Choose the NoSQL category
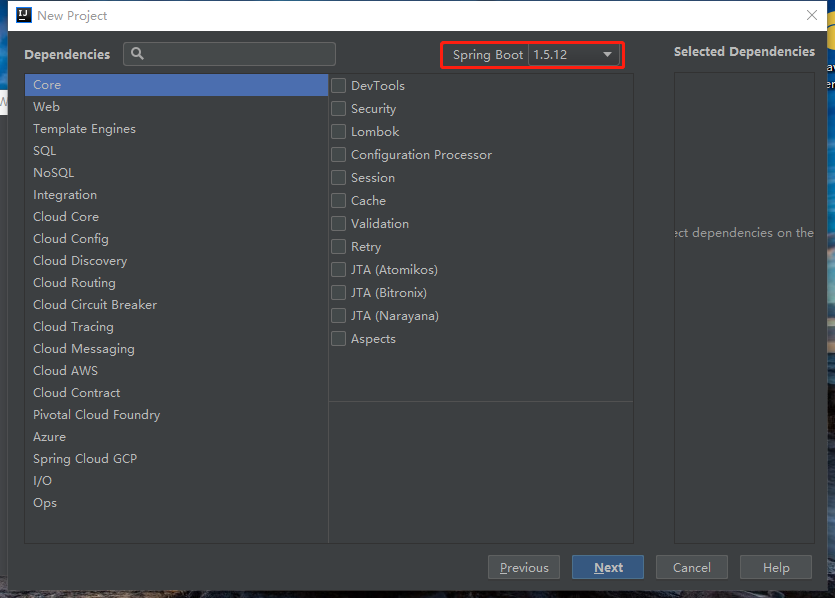Image resolution: width=835 pixels, height=598 pixels. (176, 173)
